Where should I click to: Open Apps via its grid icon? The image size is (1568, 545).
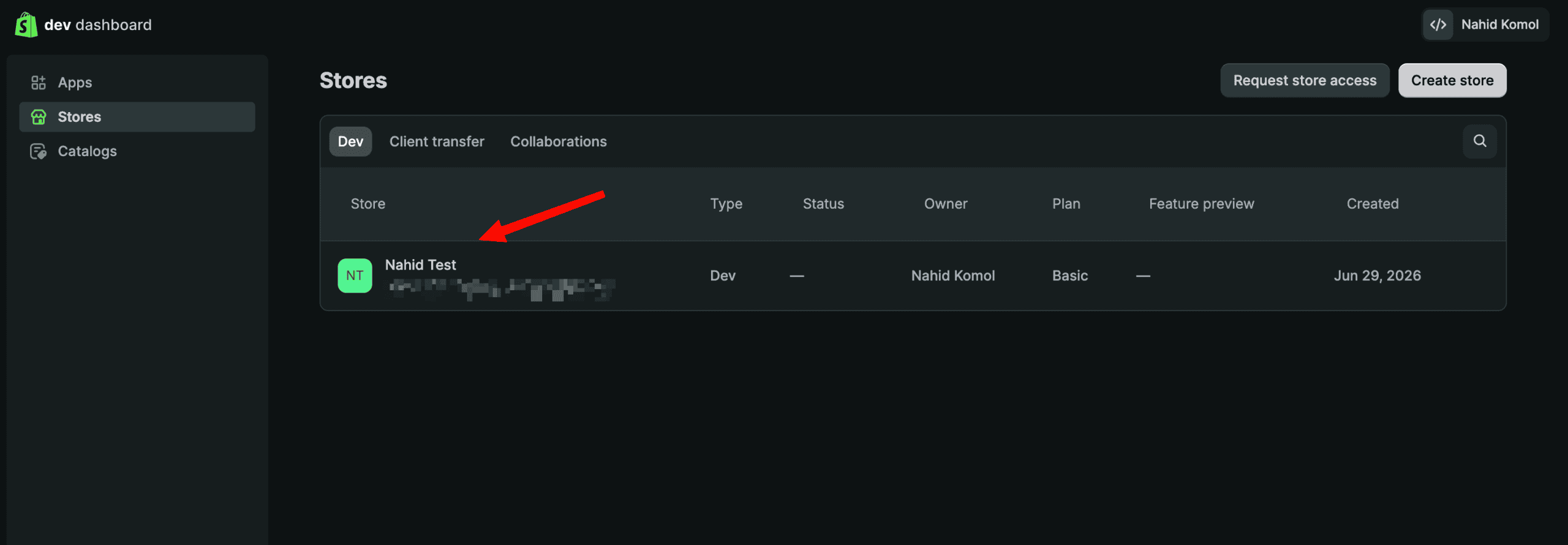tap(39, 83)
